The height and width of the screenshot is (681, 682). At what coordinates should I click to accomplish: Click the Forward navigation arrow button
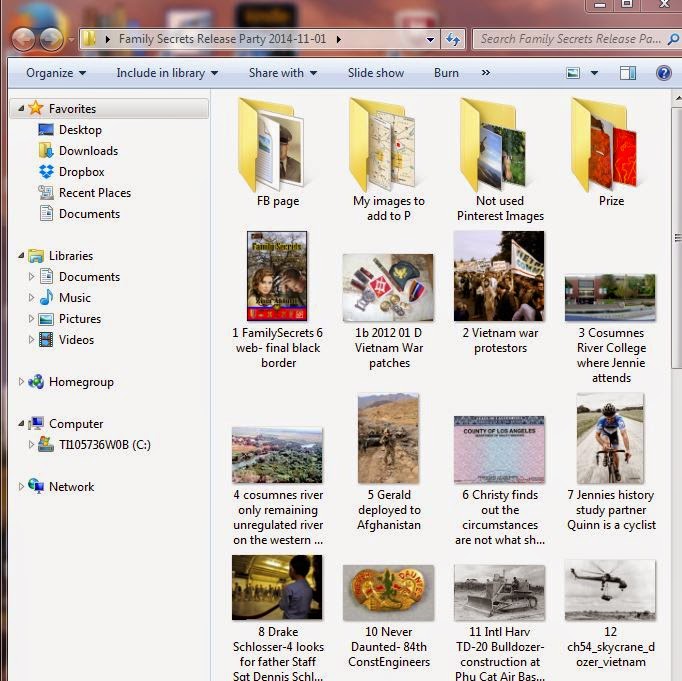(51, 39)
